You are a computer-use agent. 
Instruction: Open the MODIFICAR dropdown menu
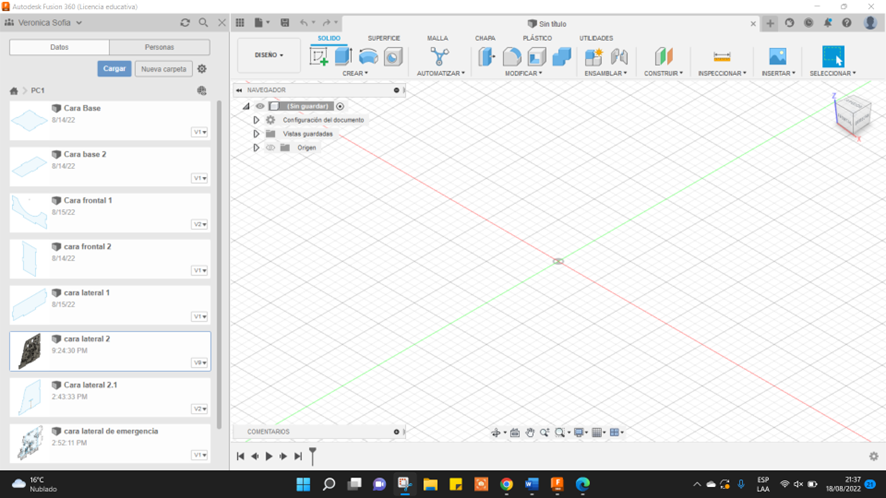click(523, 73)
